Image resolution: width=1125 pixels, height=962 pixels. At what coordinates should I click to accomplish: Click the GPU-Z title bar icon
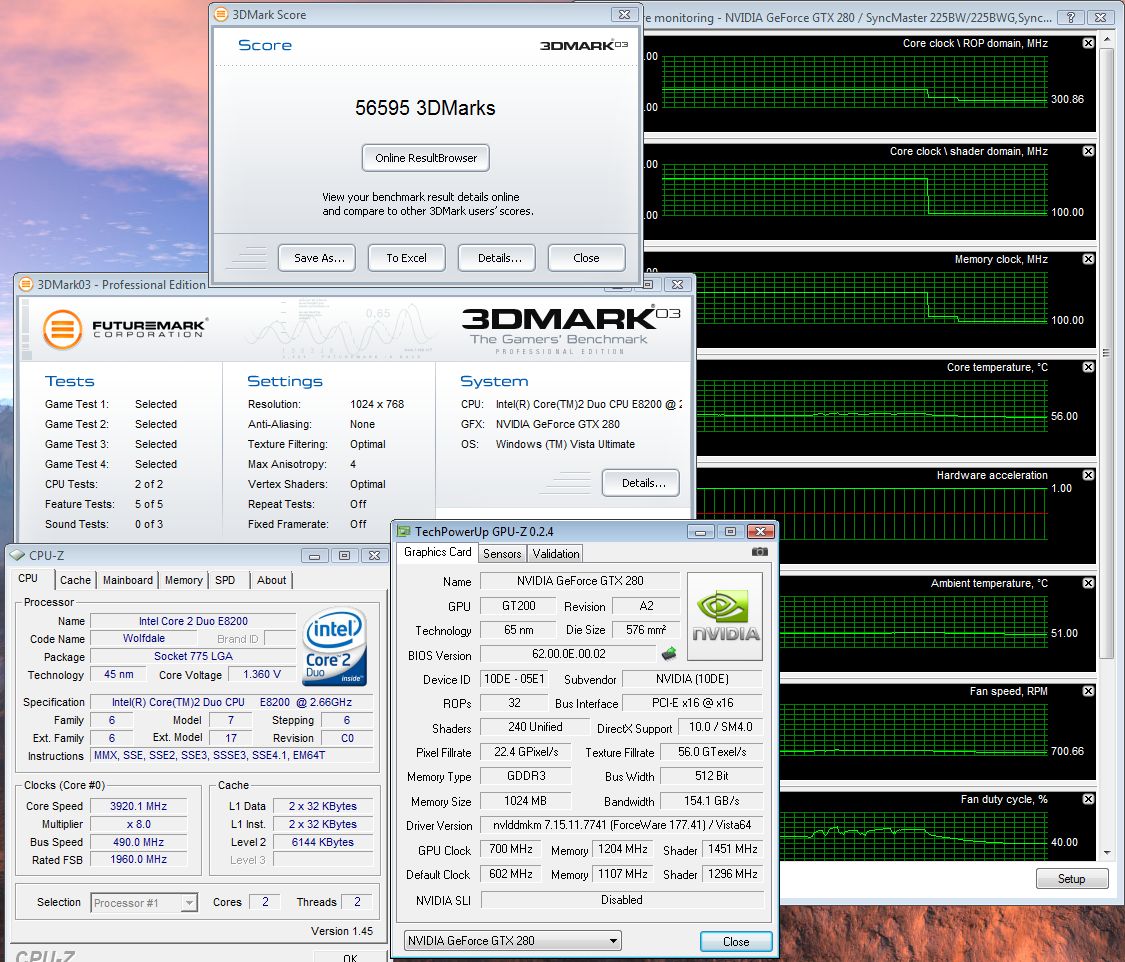(403, 532)
